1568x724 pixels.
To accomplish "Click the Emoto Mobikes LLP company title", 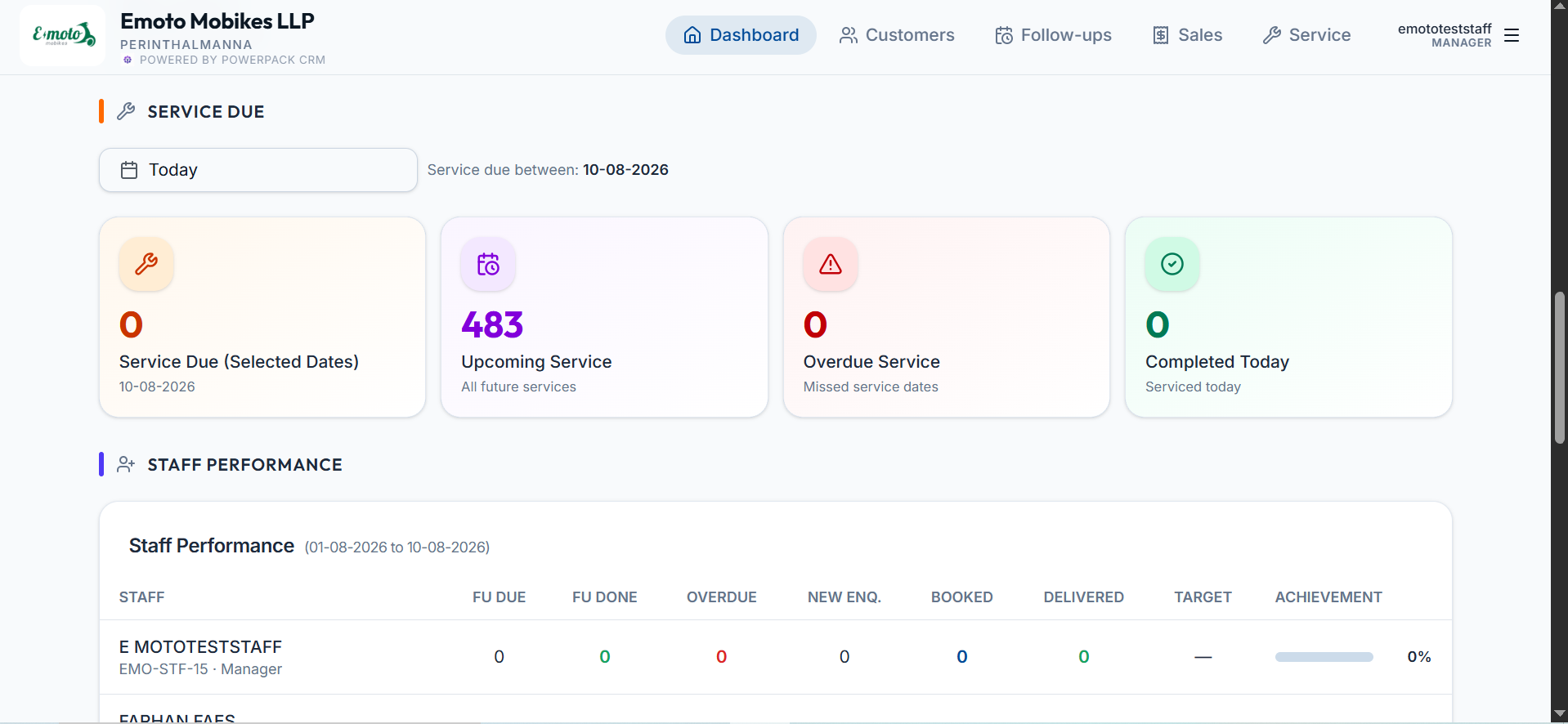I will pos(217,21).
